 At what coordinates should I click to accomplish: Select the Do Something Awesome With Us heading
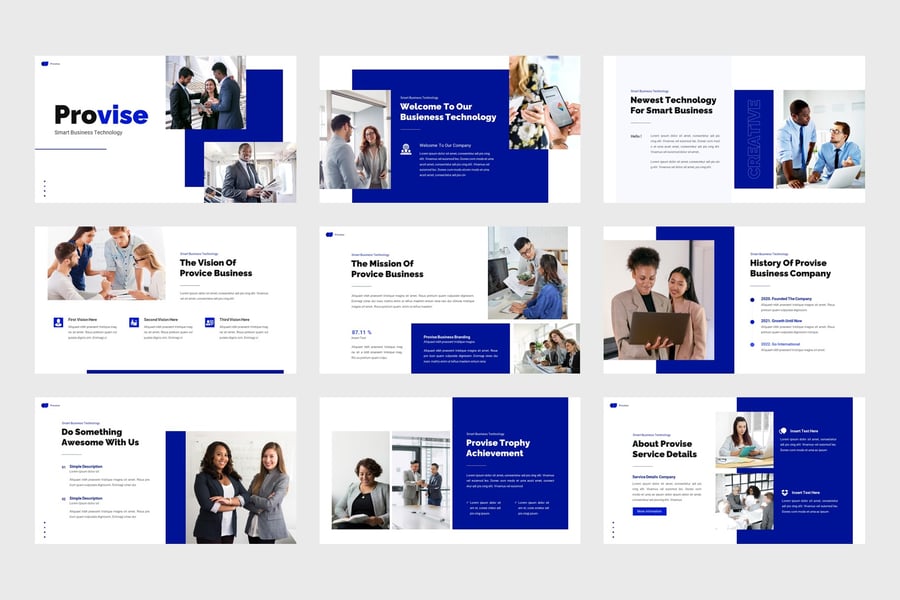pyautogui.click(x=100, y=437)
